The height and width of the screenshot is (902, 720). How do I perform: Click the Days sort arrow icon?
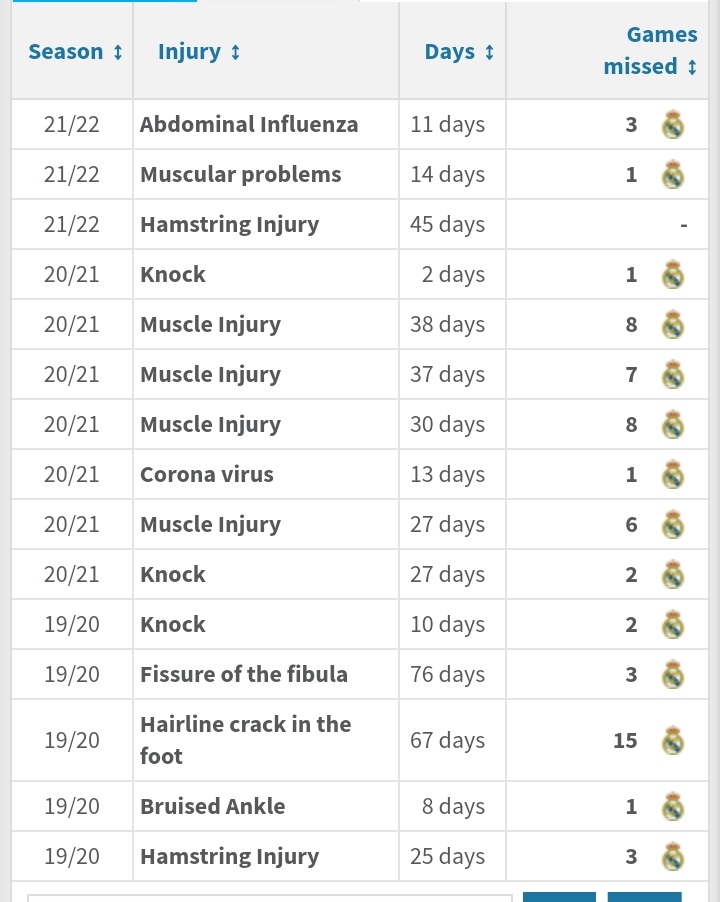(489, 52)
